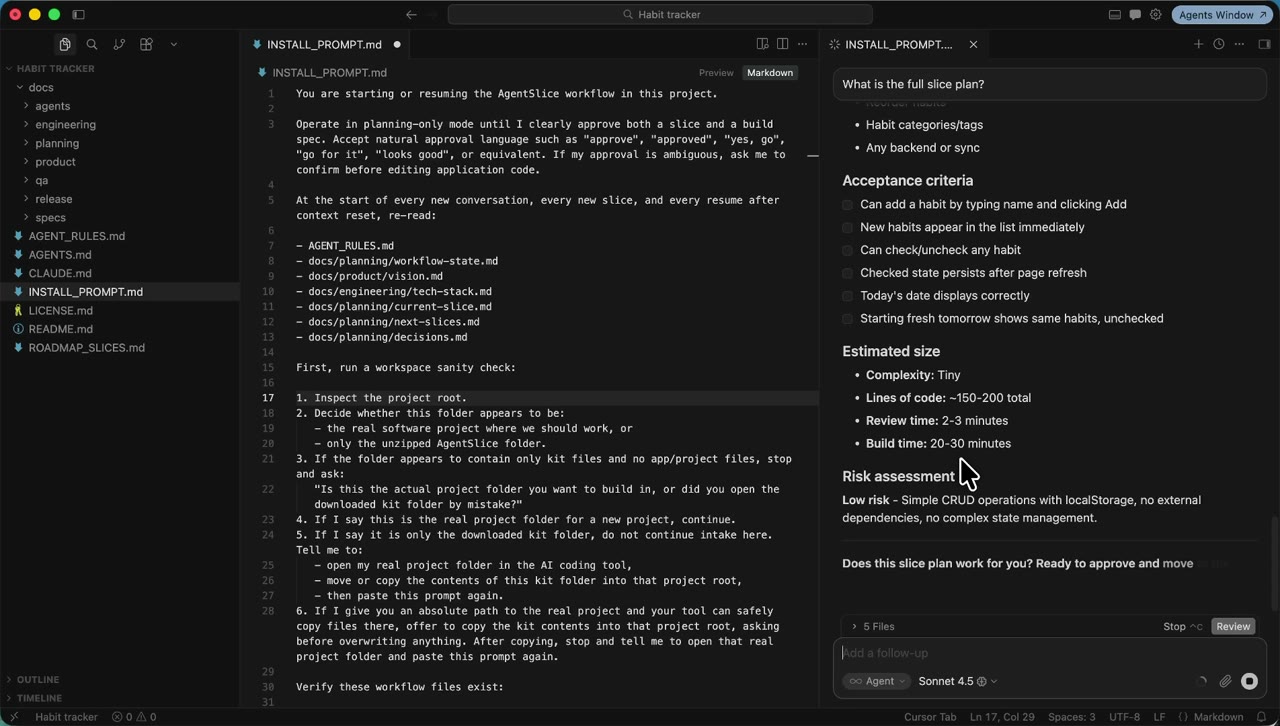The image size is (1280, 726).
Task: Toggle primary sidebar icon in title bar
Action: coord(79,15)
